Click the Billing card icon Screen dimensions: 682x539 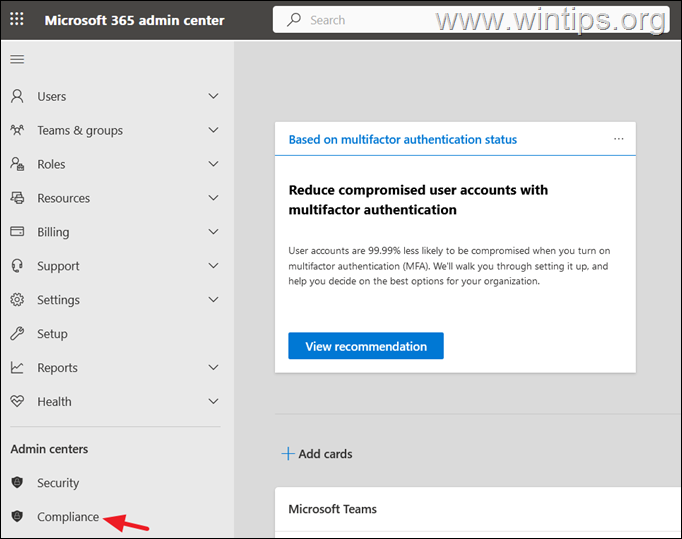(x=17, y=231)
